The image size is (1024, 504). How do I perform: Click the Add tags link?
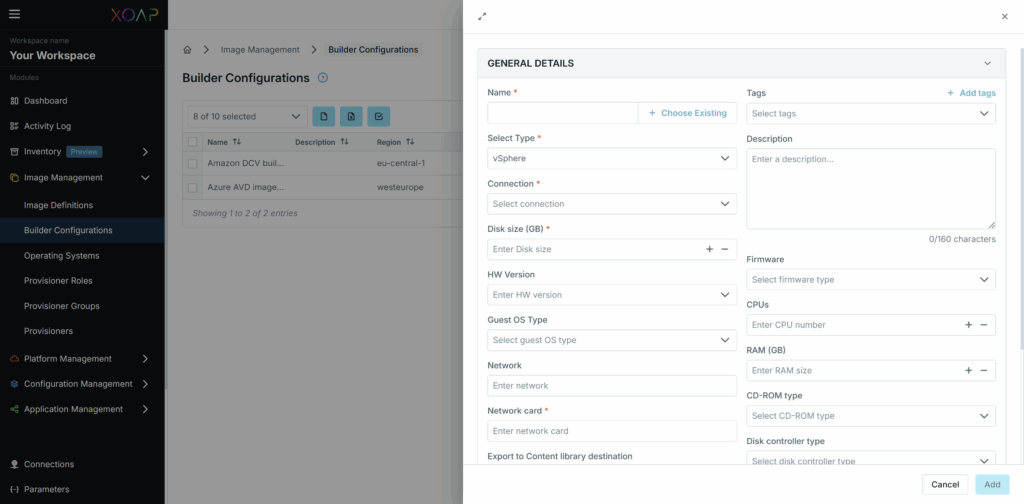coord(972,93)
